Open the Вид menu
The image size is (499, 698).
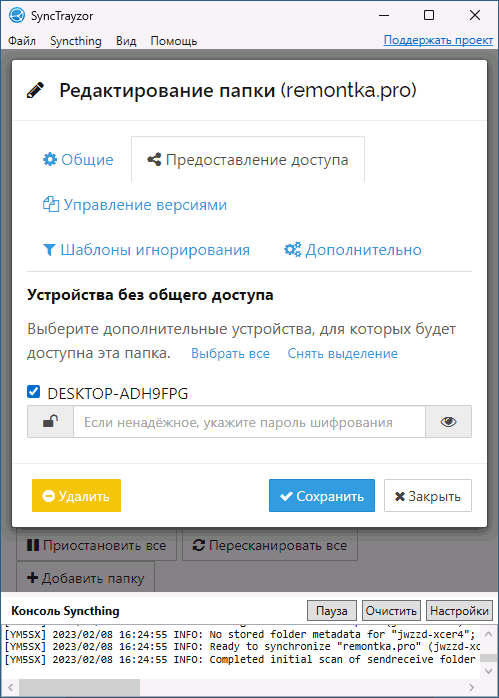(x=126, y=41)
